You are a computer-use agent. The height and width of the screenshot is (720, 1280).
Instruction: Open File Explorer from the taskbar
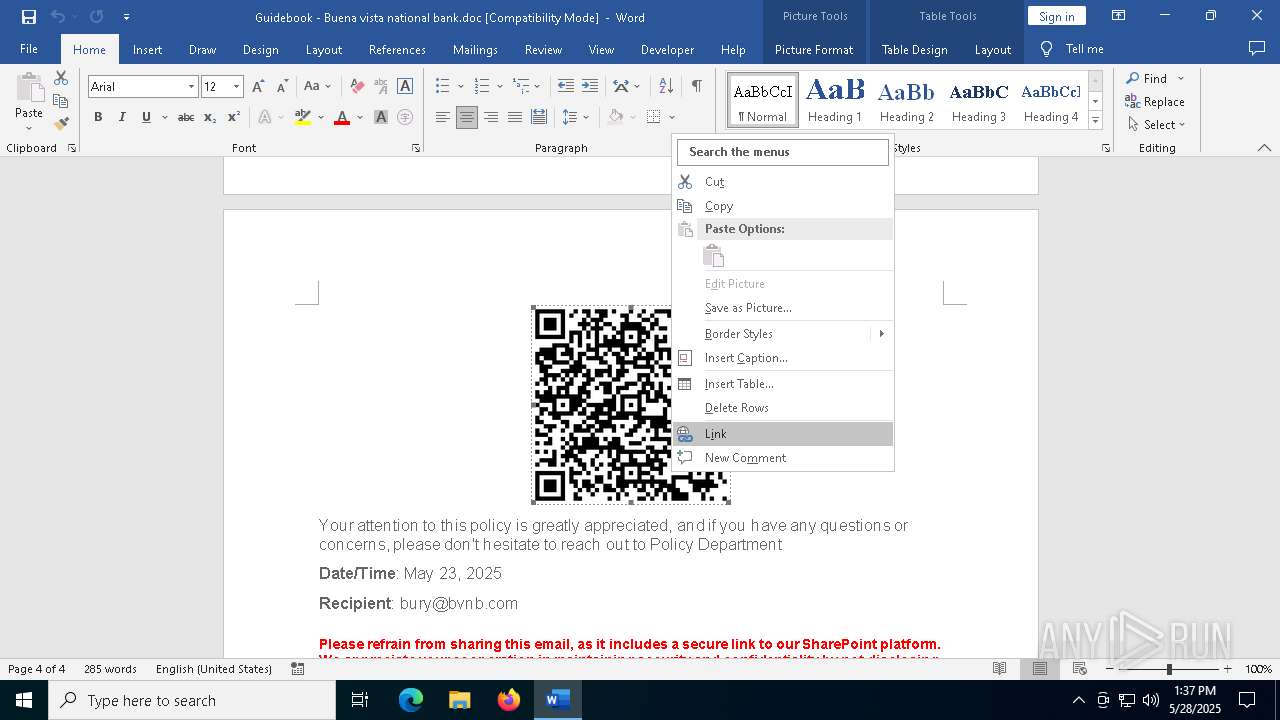pyautogui.click(x=459, y=700)
